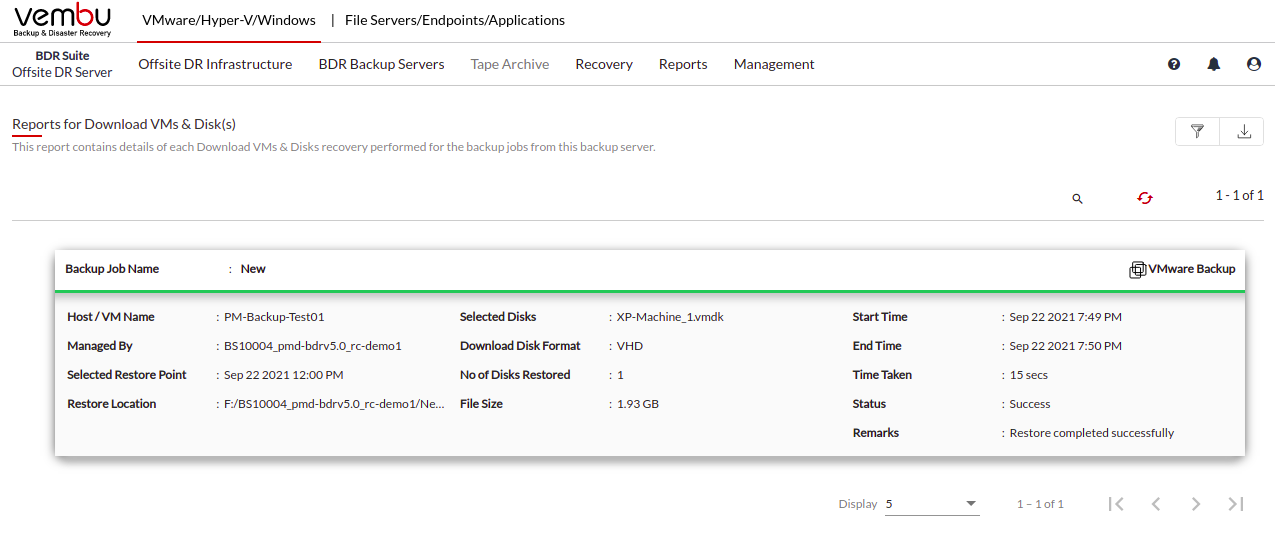Viewport: 1275px width, 544px height.
Task: Click the disk format value VHD
Action: [630, 346]
